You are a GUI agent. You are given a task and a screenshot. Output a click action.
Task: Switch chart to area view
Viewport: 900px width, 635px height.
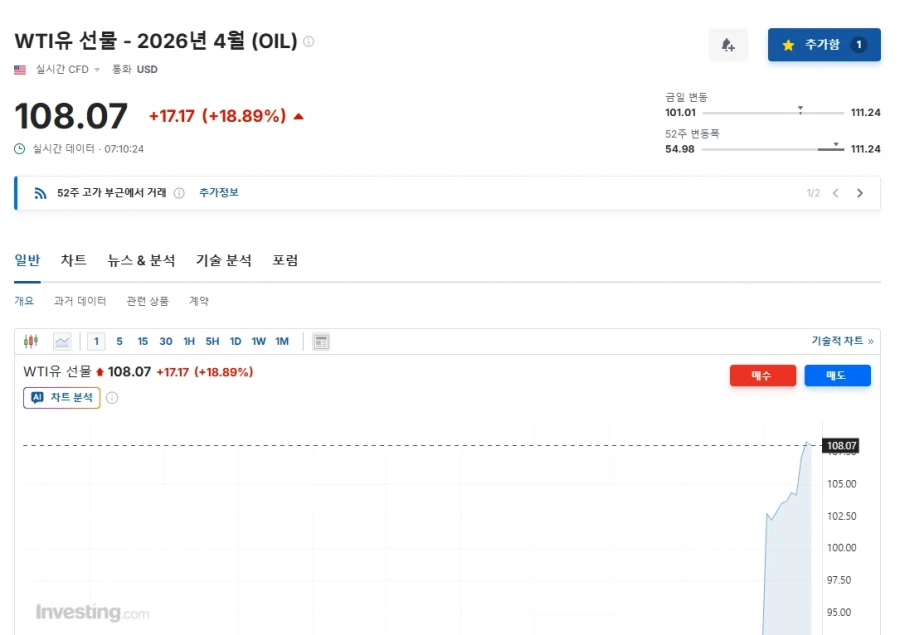tap(62, 342)
